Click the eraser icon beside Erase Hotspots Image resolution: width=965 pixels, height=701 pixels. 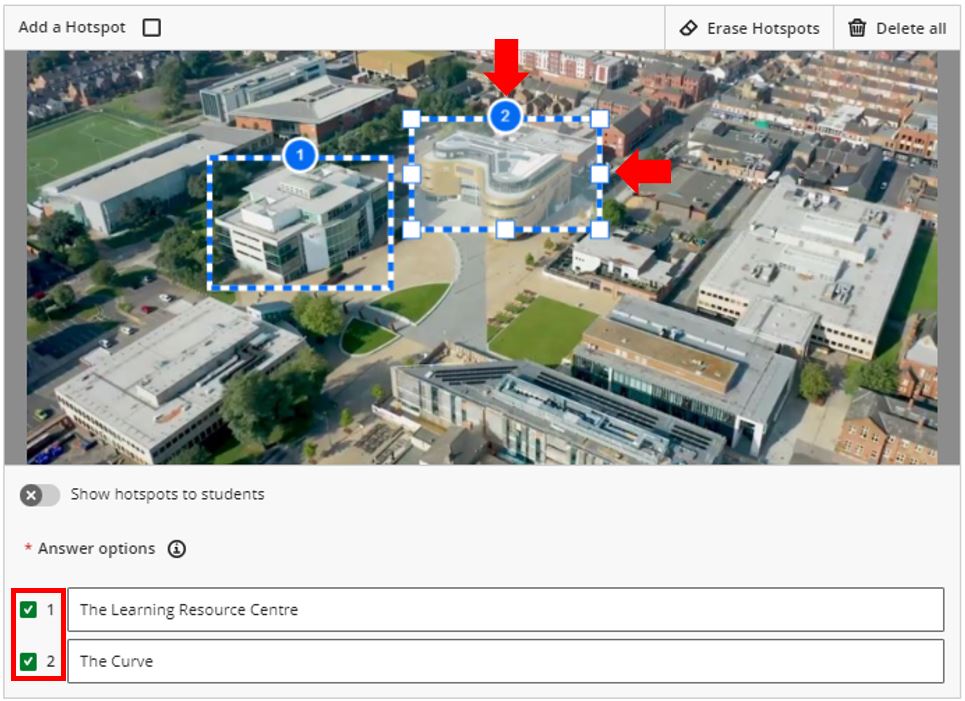point(688,28)
